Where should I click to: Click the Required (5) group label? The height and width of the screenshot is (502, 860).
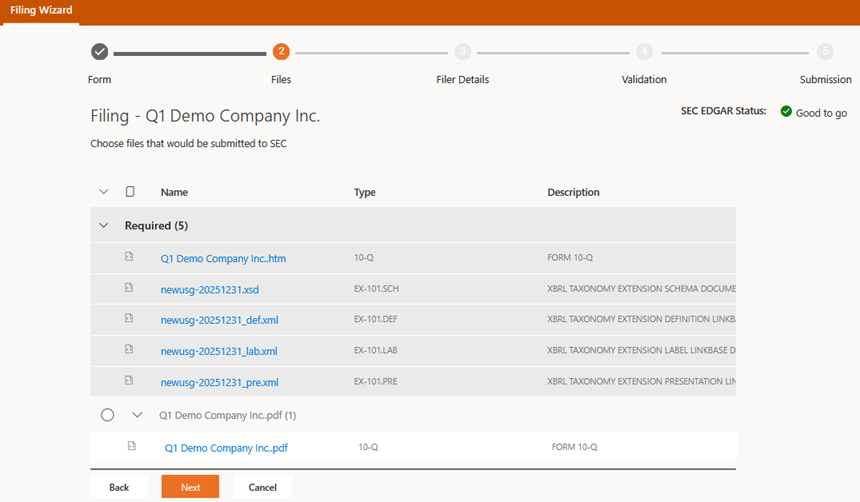[156, 225]
